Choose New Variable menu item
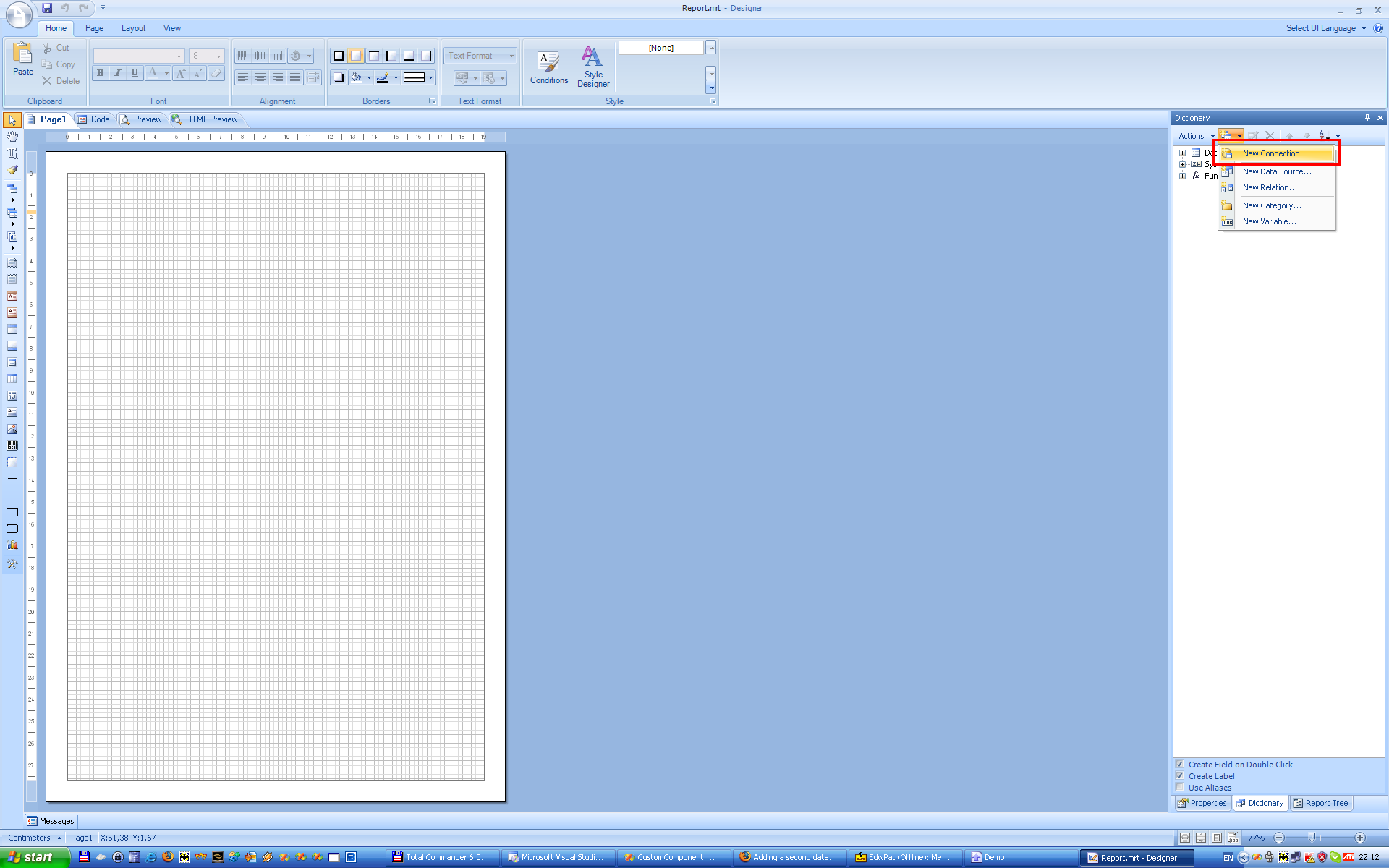The image size is (1389, 868). click(x=1276, y=221)
